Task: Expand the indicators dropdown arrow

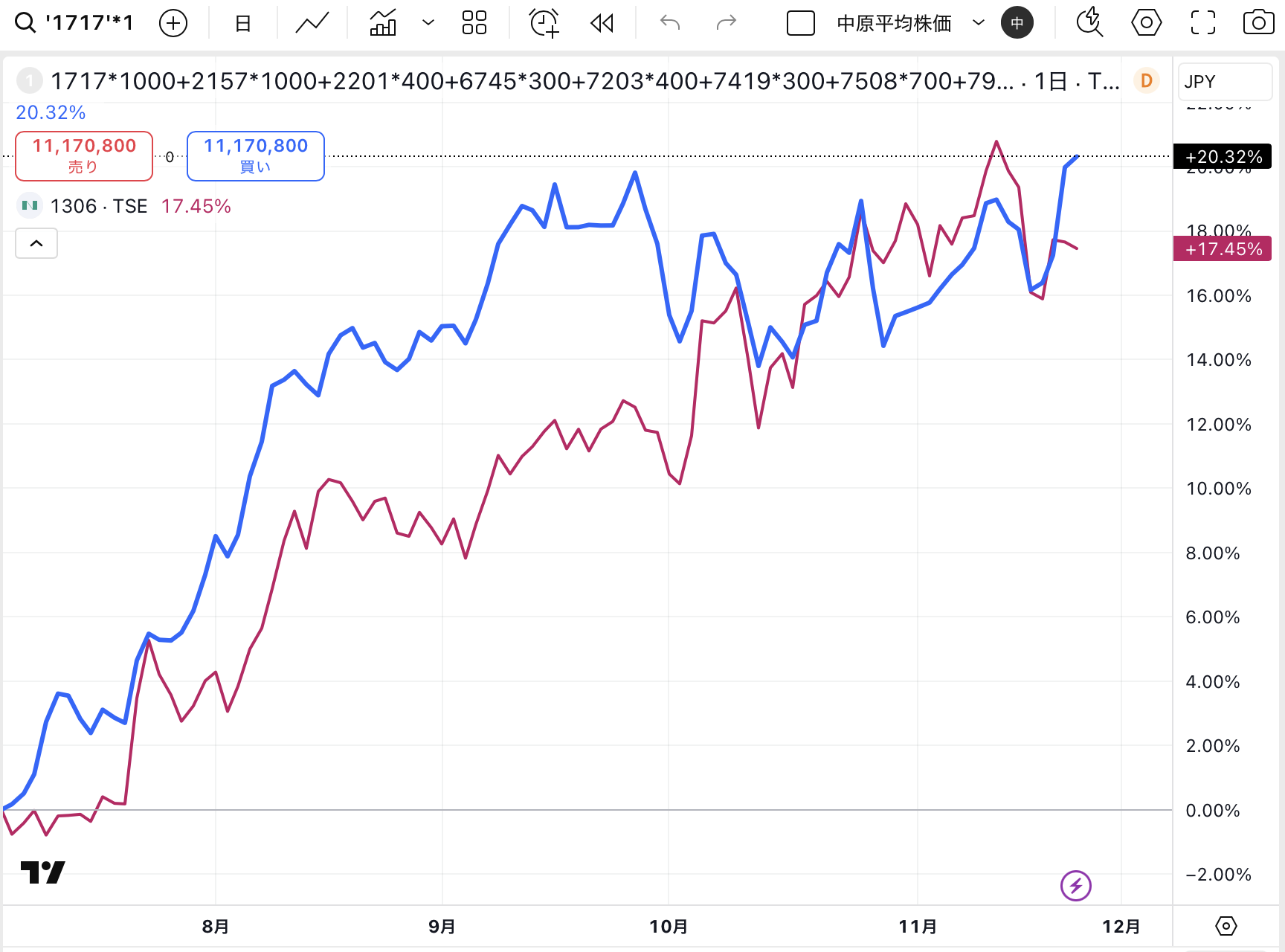Action: coord(428,23)
